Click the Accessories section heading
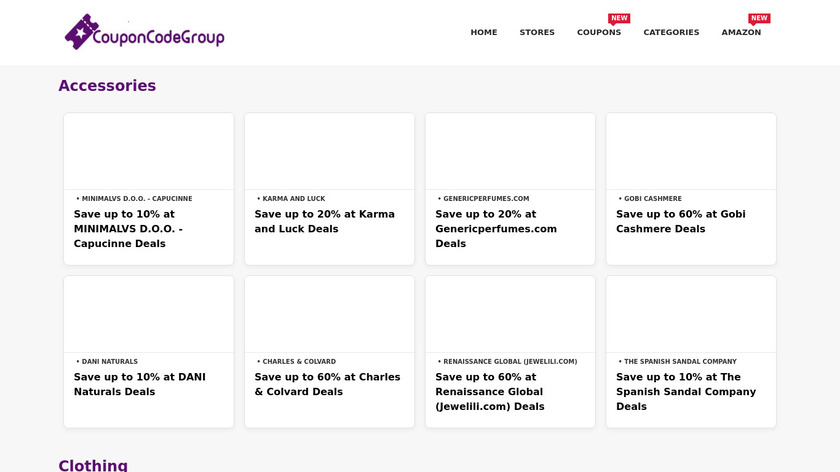Image resolution: width=840 pixels, height=472 pixels. click(107, 86)
